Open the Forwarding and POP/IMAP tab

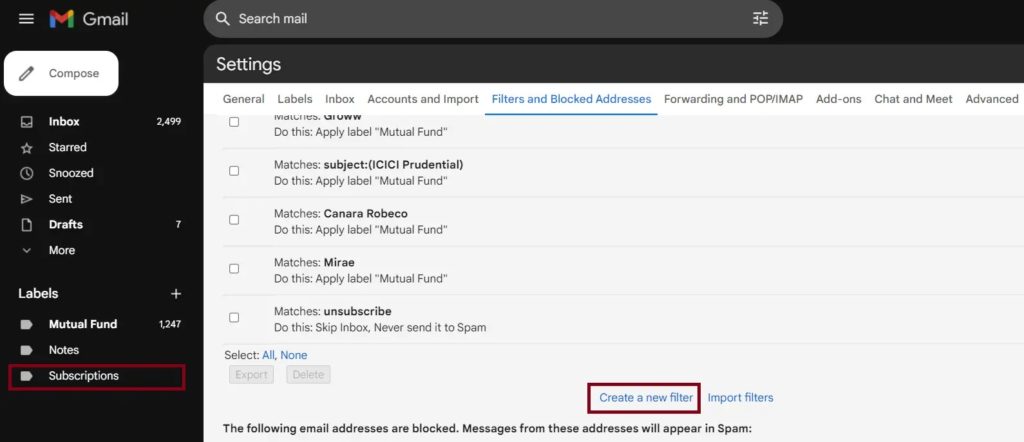pos(734,99)
